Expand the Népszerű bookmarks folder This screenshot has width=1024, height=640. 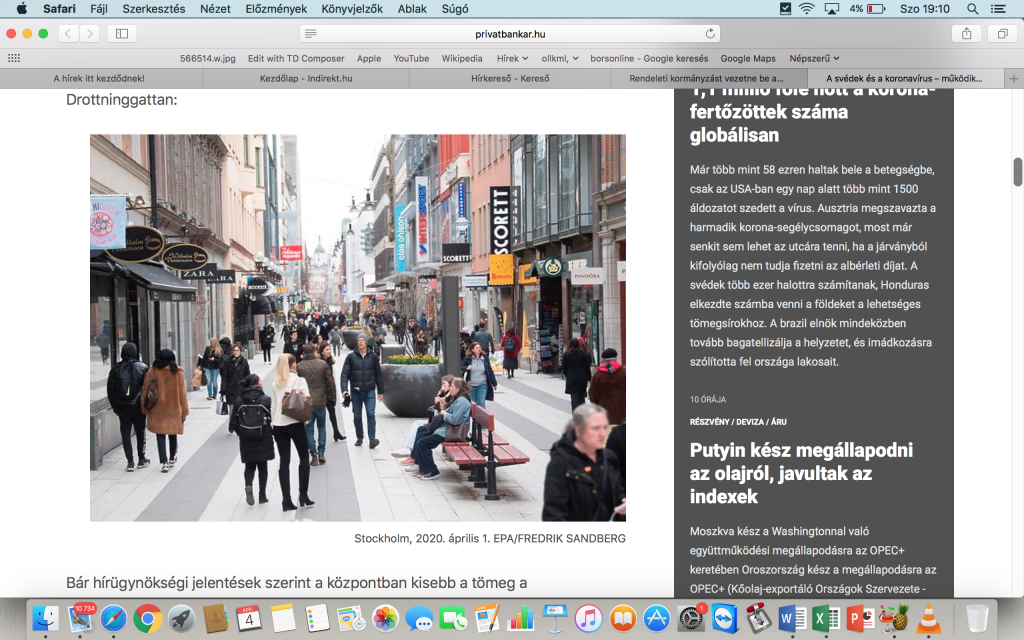coord(814,58)
